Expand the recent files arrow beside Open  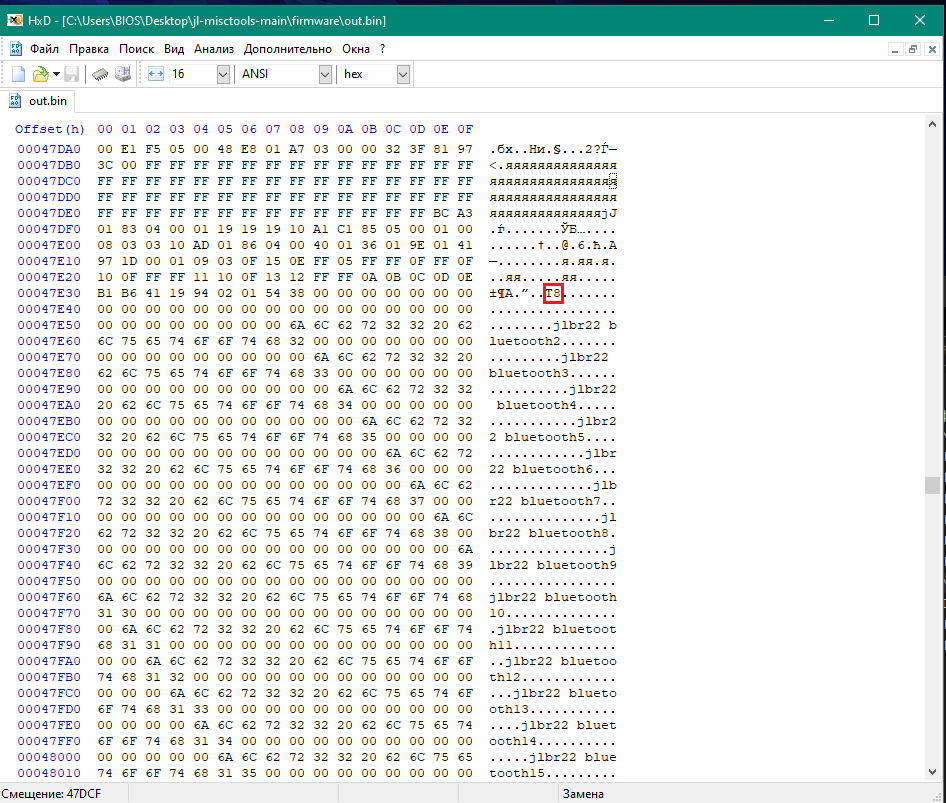56,74
